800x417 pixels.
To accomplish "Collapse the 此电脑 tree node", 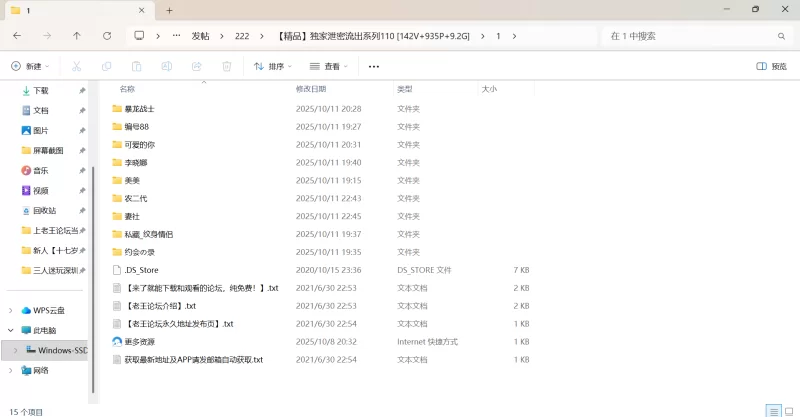I will click(x=11, y=330).
